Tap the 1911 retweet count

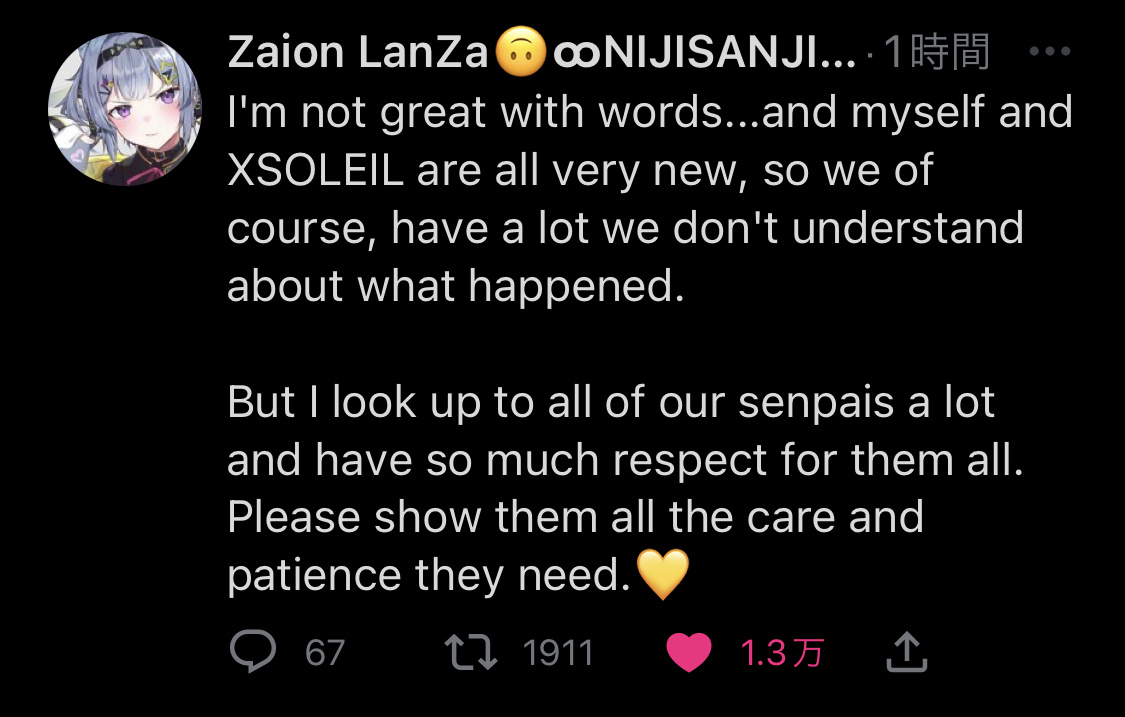558,652
